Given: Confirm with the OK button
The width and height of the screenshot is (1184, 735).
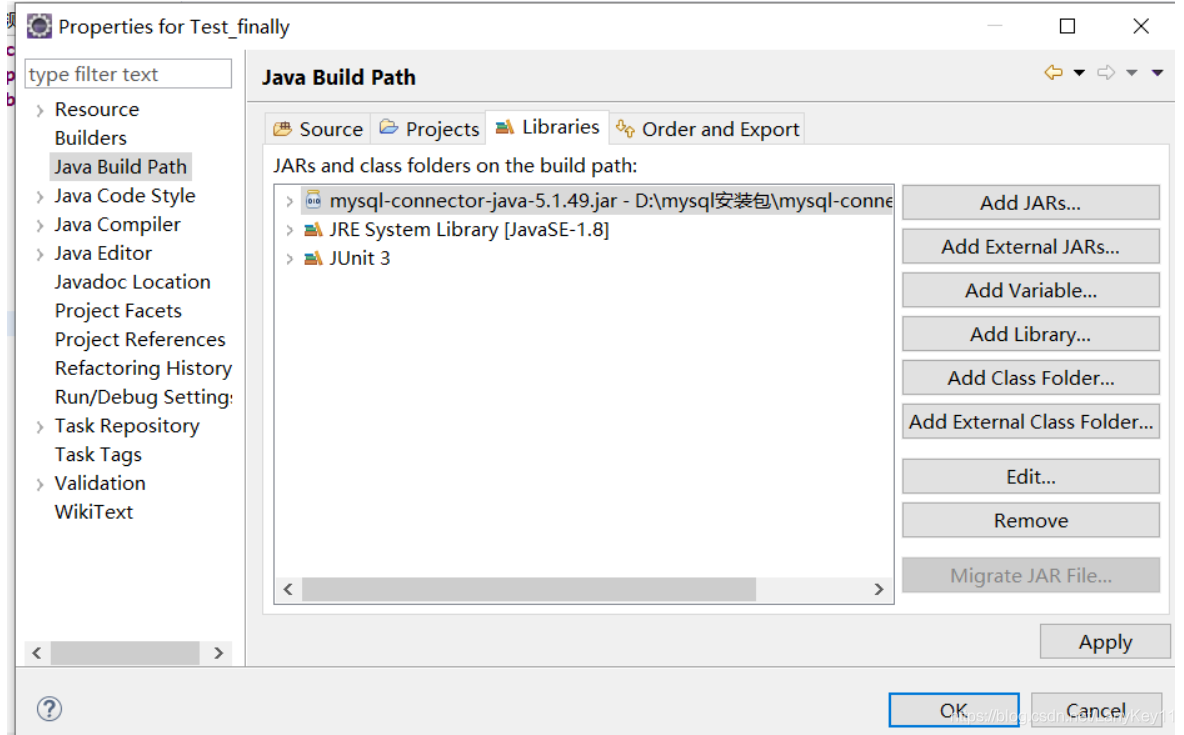Looking at the screenshot, I should tap(954, 710).
